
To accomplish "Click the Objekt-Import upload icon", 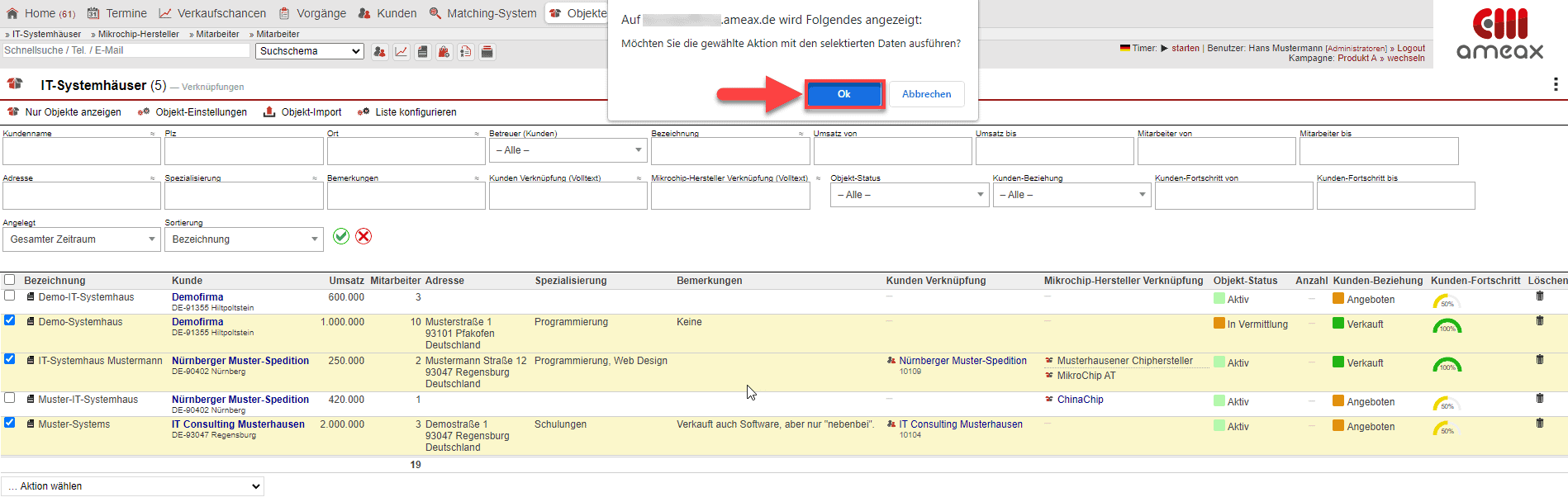I will click(x=269, y=112).
